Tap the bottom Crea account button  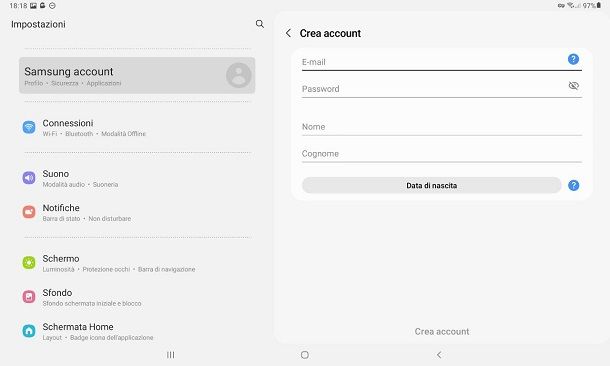pos(442,331)
